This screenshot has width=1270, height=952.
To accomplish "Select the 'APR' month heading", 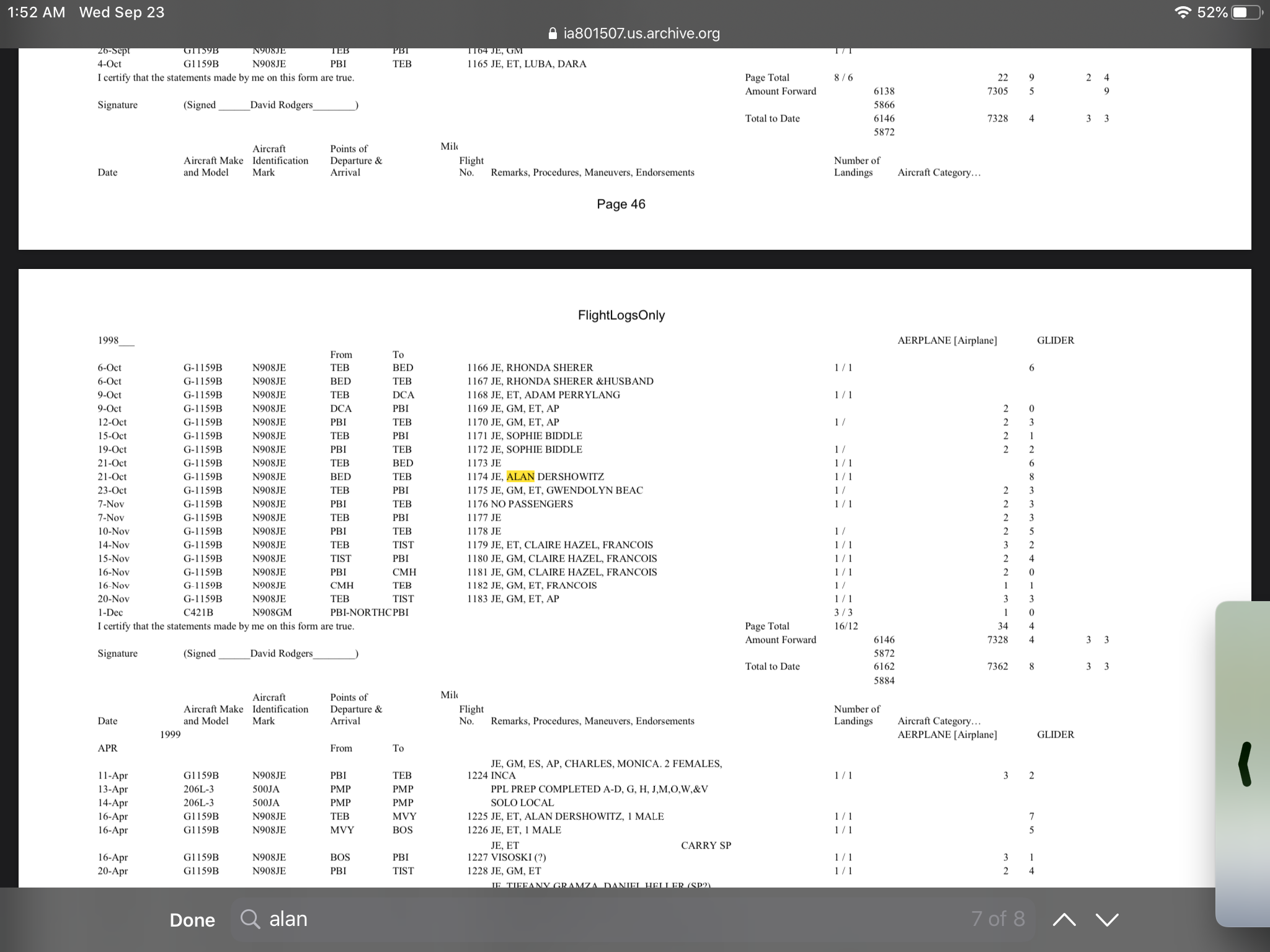I will 107,748.
